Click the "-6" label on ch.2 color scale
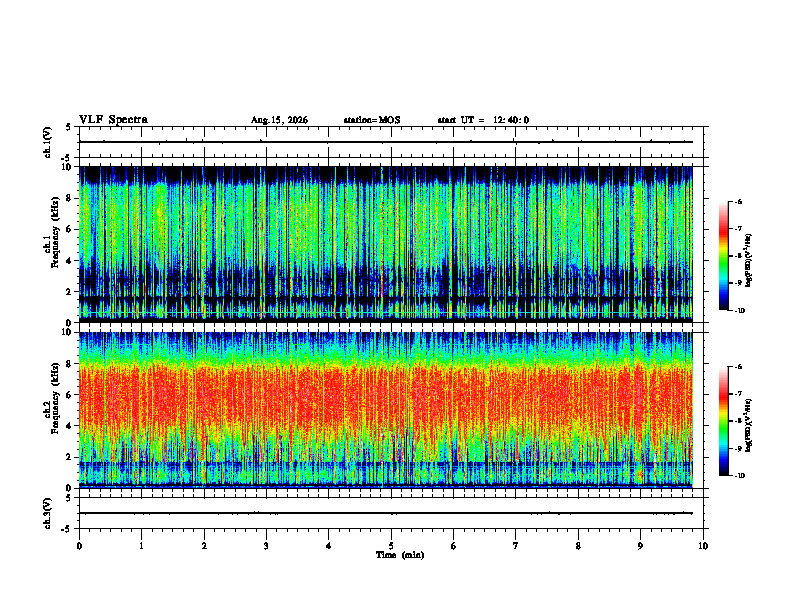This screenshot has width=792, height=612. pyautogui.click(x=738, y=367)
